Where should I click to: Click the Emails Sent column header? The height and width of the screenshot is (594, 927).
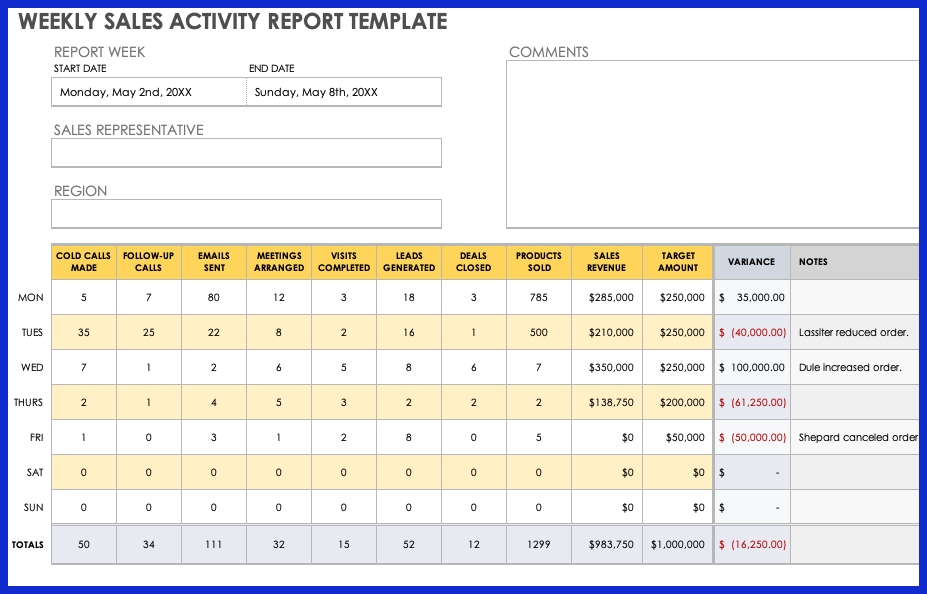[214, 262]
